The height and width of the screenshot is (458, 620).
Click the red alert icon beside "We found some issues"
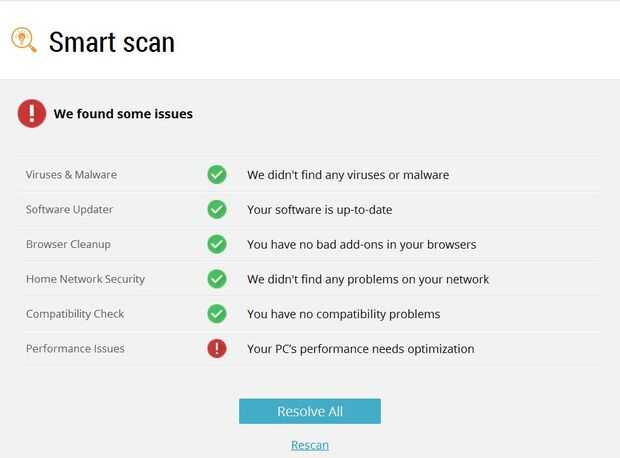[32, 113]
